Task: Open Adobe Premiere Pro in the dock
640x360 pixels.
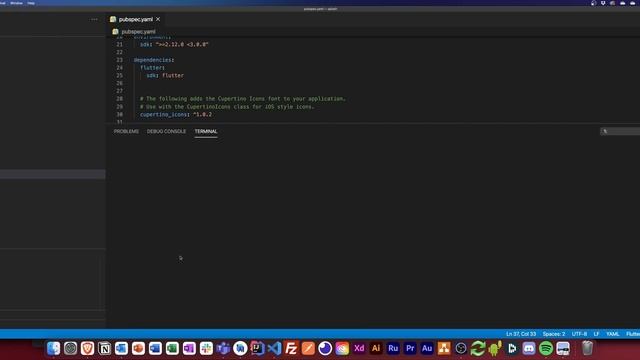Action: (410, 348)
